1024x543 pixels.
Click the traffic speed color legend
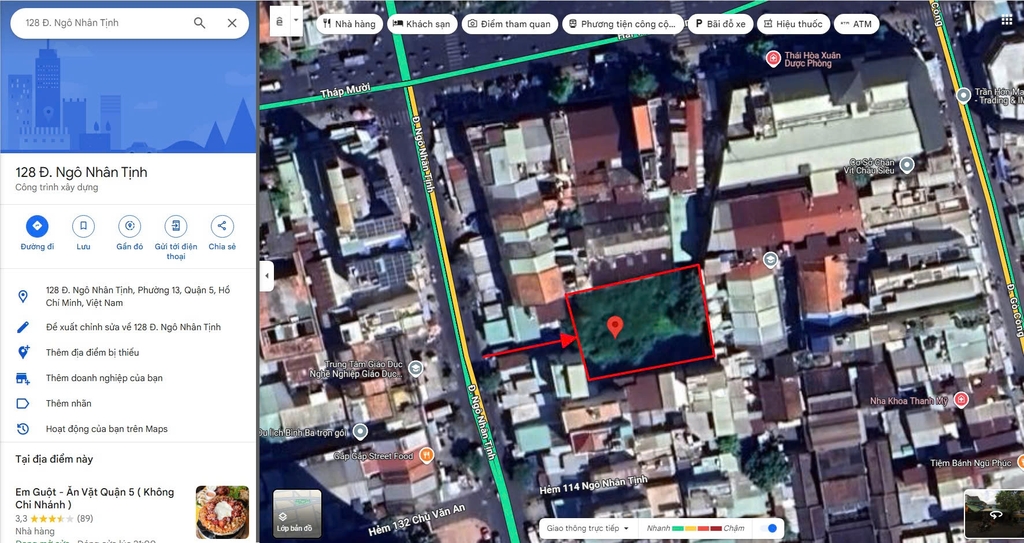coord(699,528)
